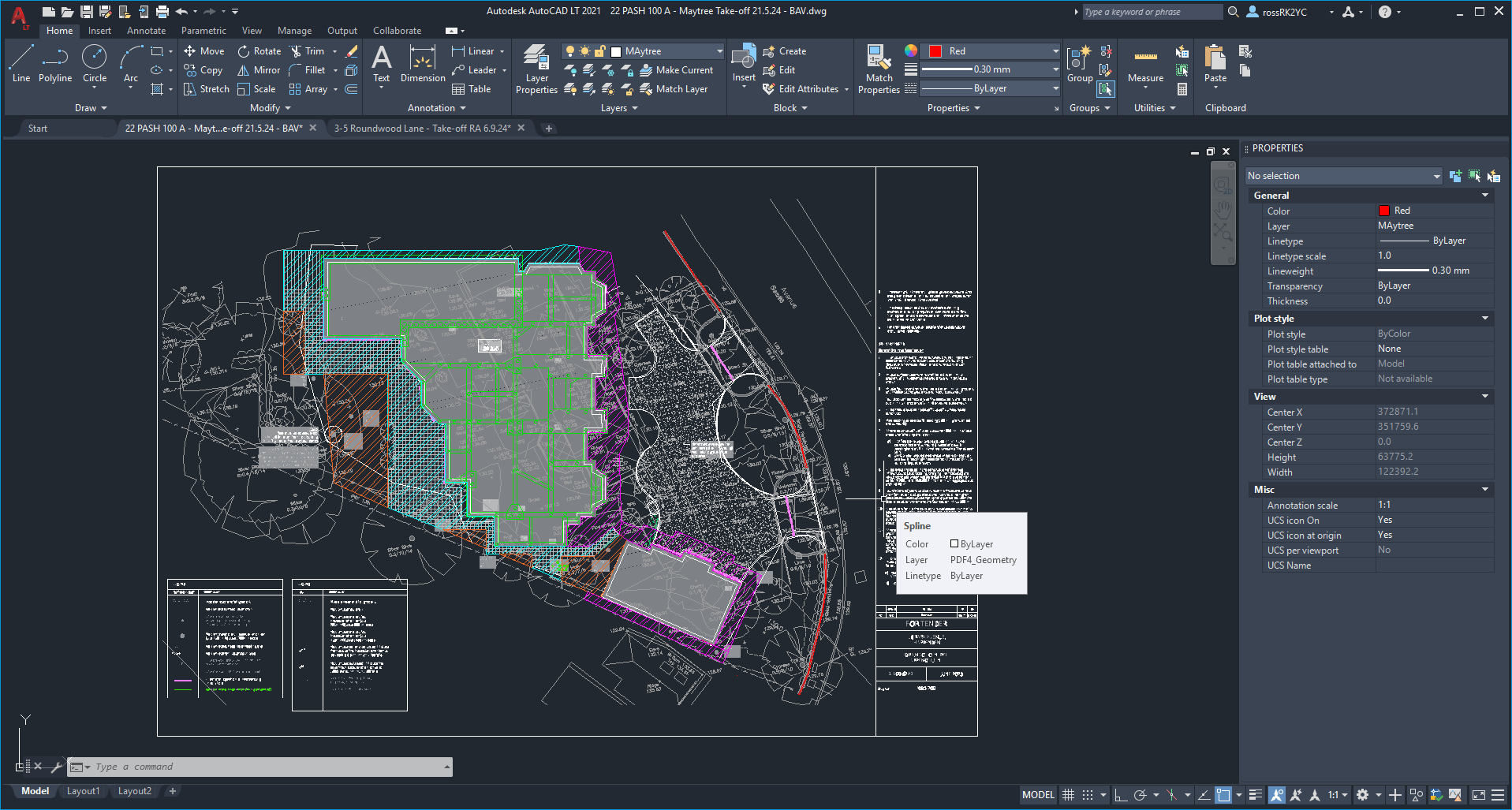Expand the lineweight dropdown showing 0.30 mm
Viewport: 1512px width, 810px height.
pyautogui.click(x=1055, y=69)
